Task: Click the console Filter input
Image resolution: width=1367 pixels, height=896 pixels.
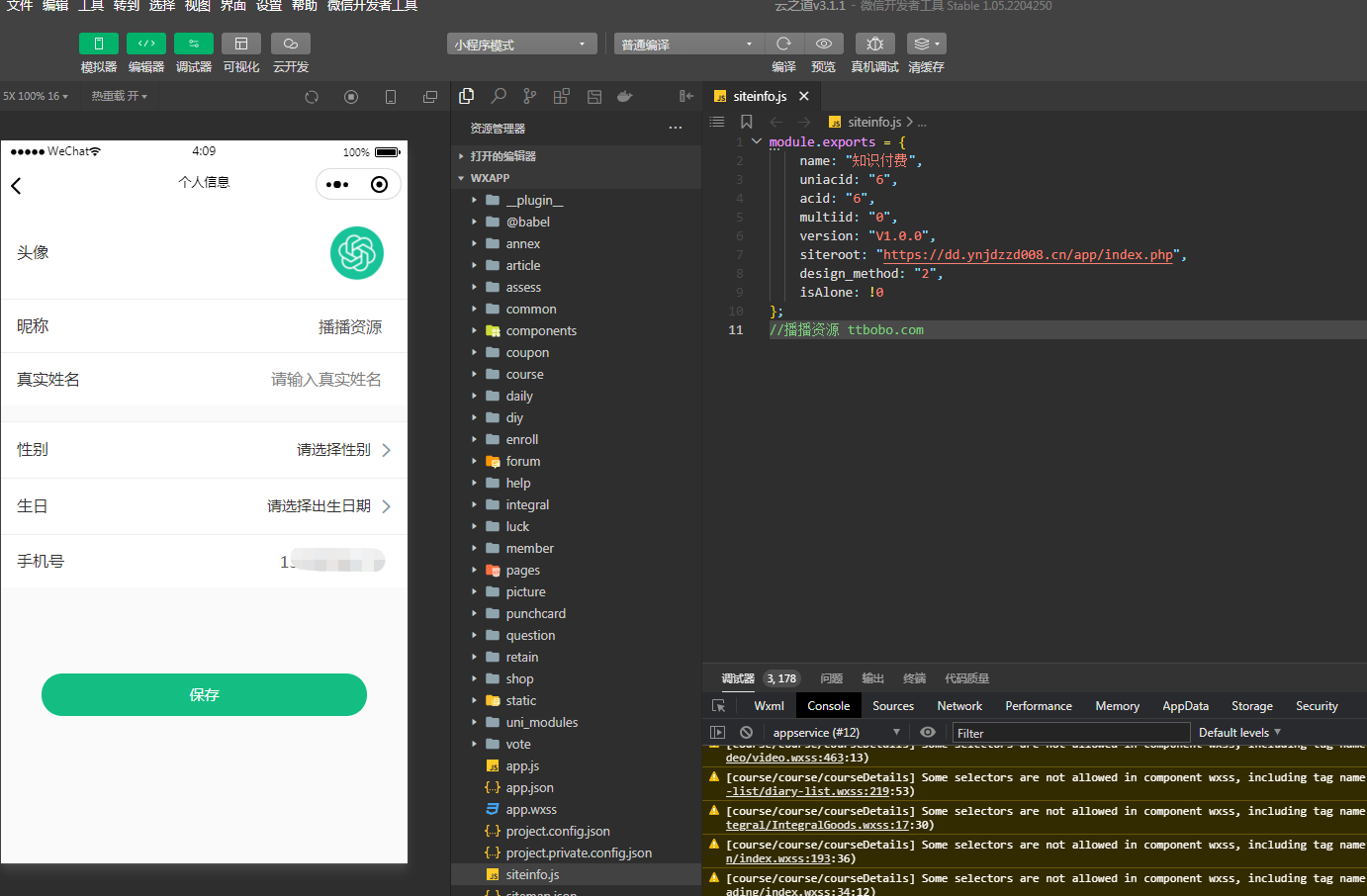Action: pyautogui.click(x=1070, y=733)
